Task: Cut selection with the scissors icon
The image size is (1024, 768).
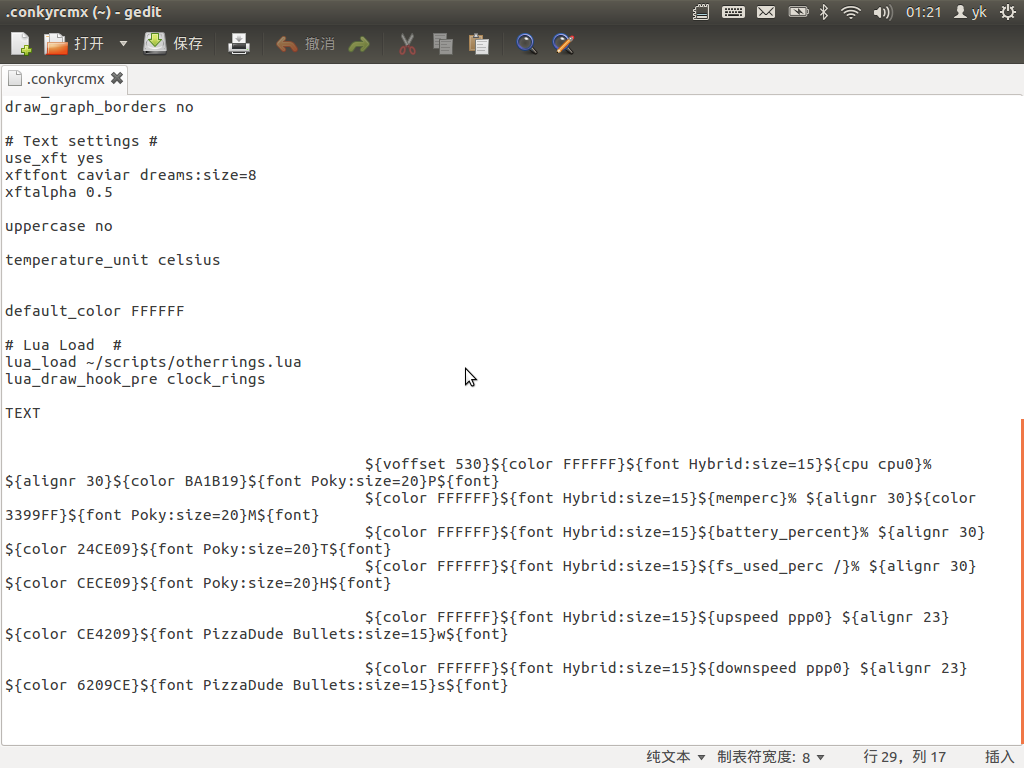Action: 407,44
